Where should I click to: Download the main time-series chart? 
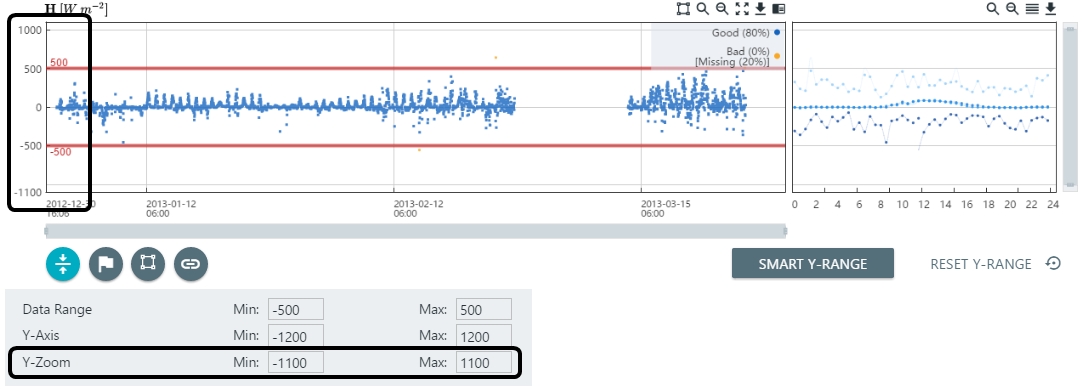tap(760, 9)
